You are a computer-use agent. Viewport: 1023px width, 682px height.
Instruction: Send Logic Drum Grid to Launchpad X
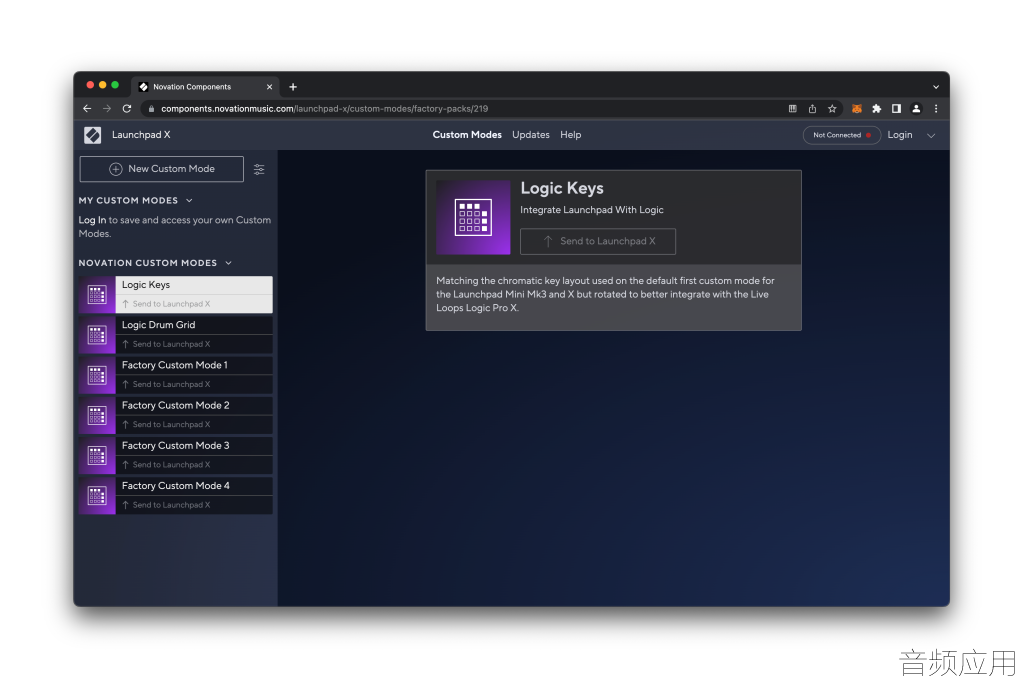[194, 344]
